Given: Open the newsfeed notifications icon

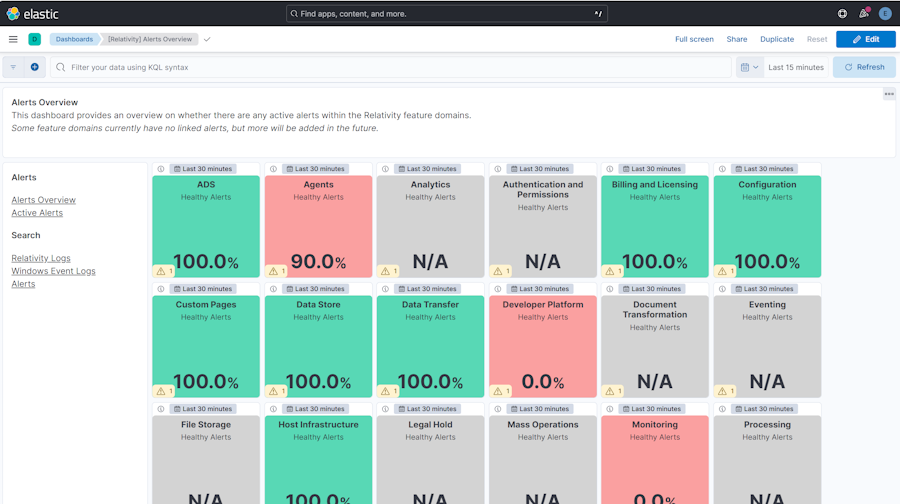Looking at the screenshot, I should pos(864,13).
